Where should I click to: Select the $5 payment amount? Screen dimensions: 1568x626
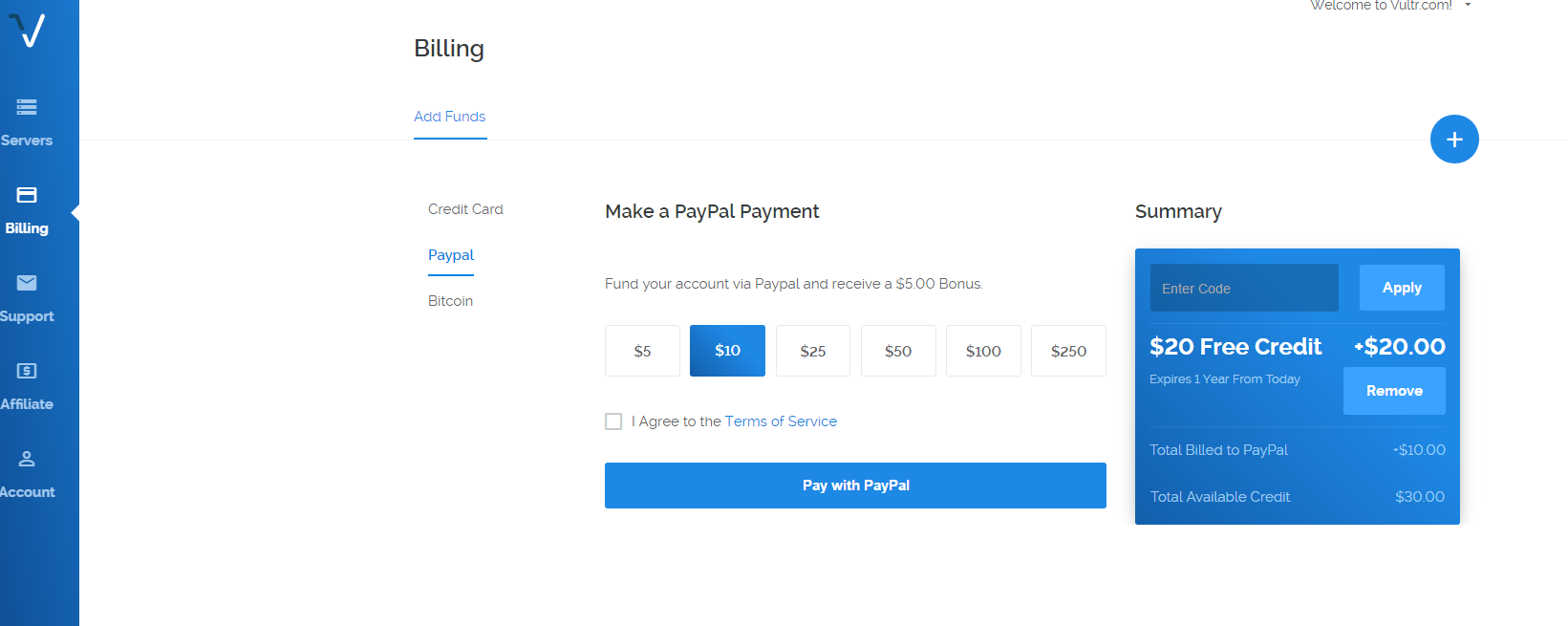[x=642, y=351]
